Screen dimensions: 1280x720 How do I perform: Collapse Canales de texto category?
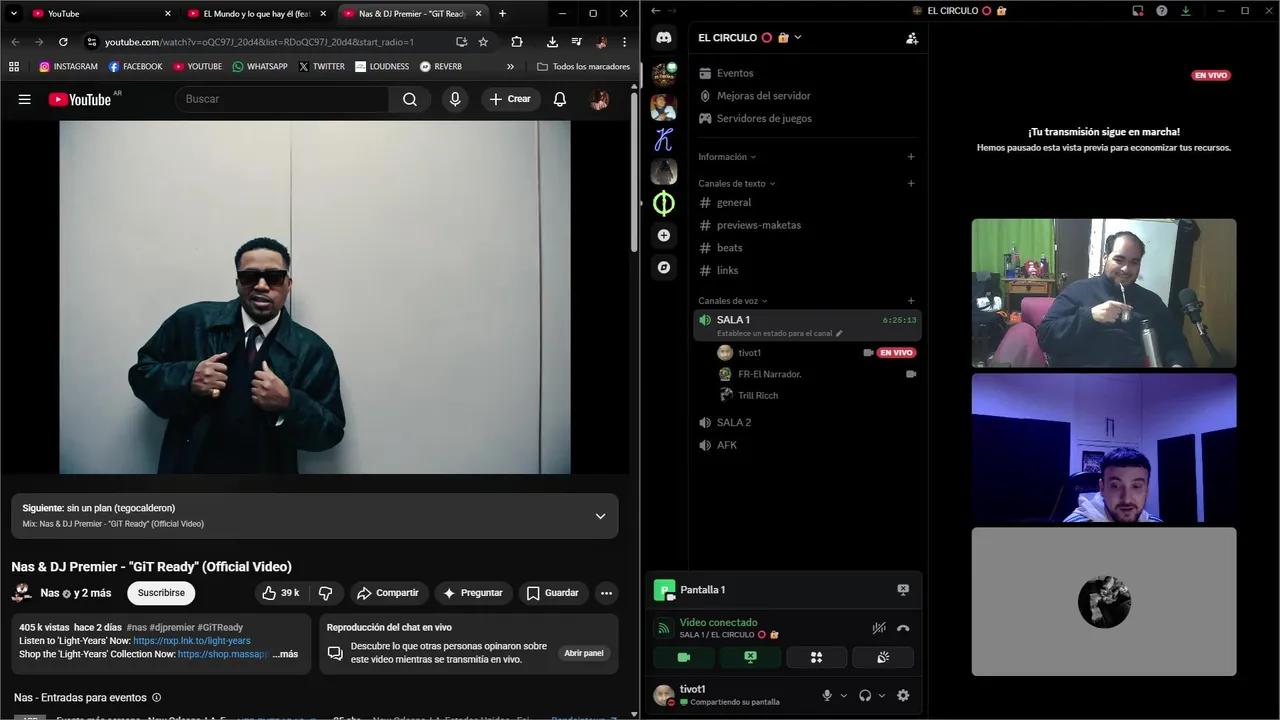737,184
